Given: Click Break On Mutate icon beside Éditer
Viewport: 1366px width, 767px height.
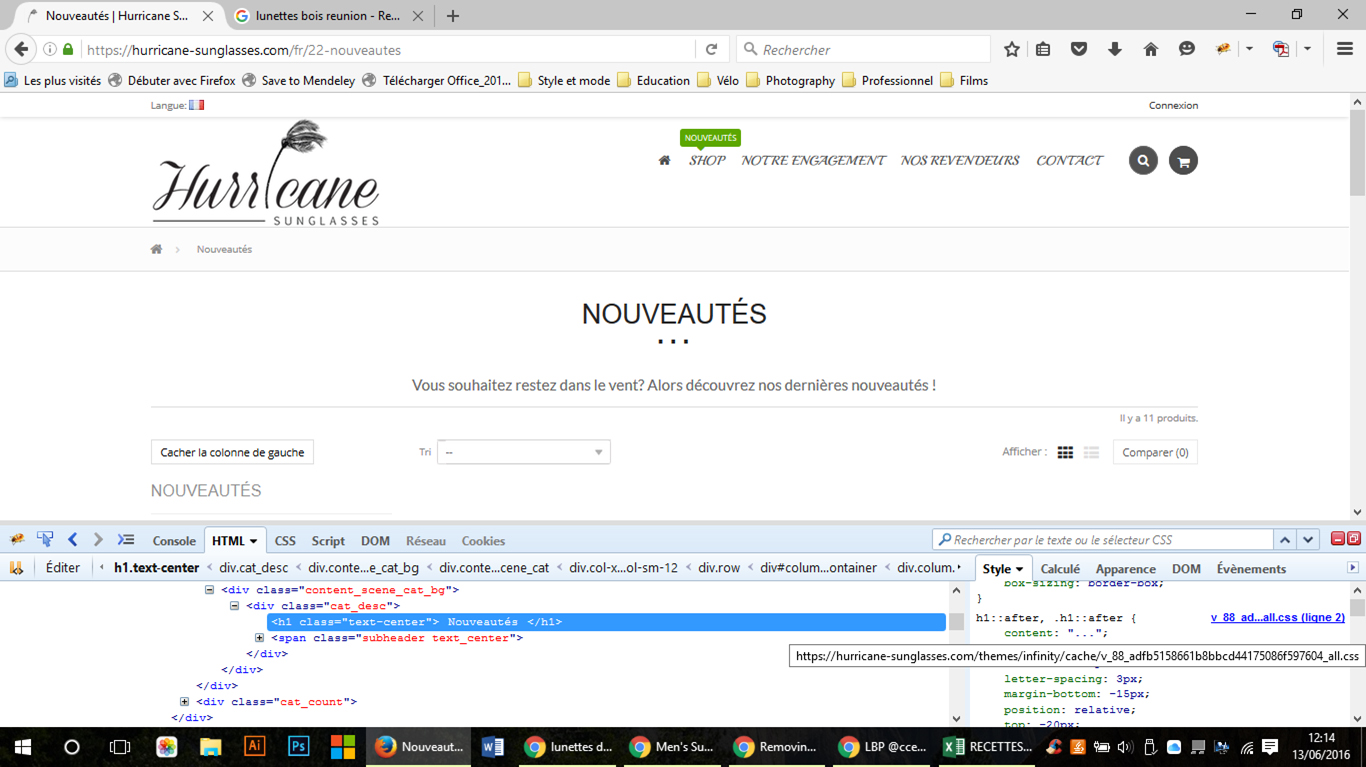Looking at the screenshot, I should [x=16, y=568].
